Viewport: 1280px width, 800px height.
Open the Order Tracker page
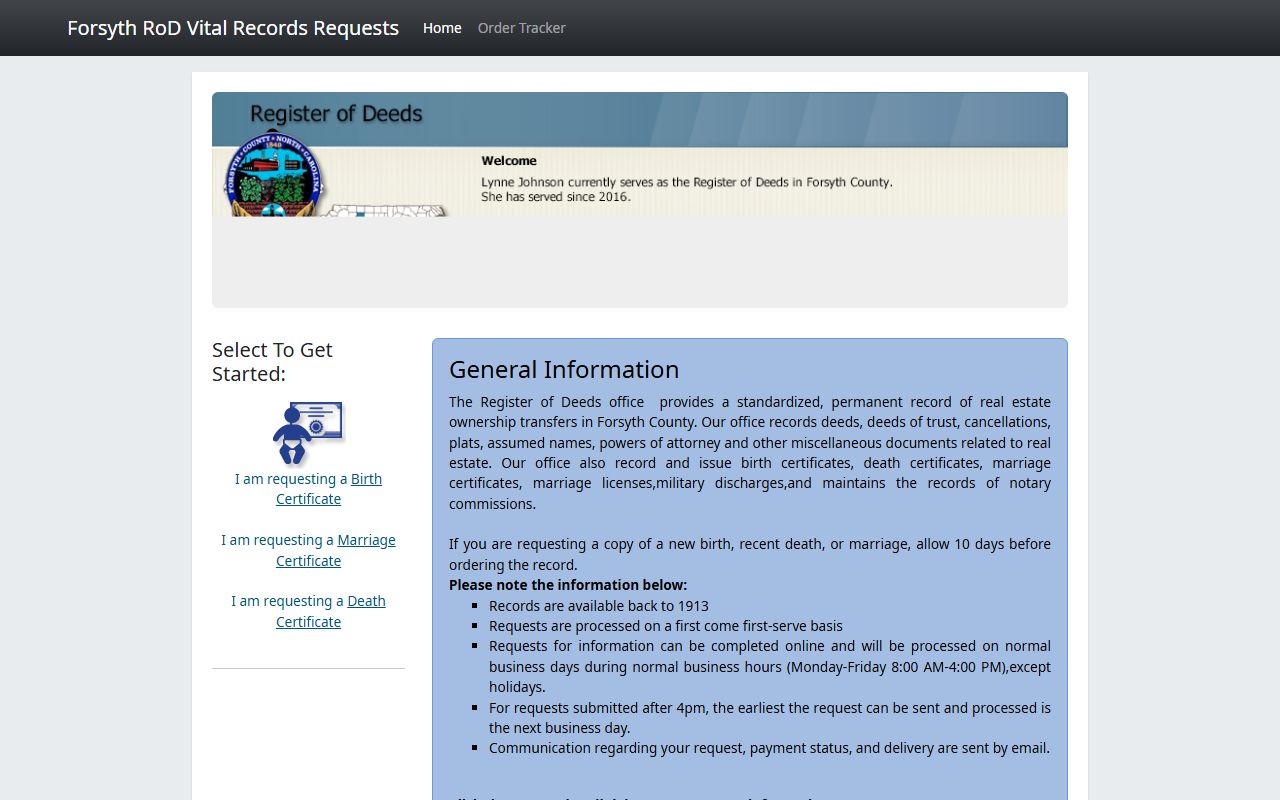(x=522, y=28)
